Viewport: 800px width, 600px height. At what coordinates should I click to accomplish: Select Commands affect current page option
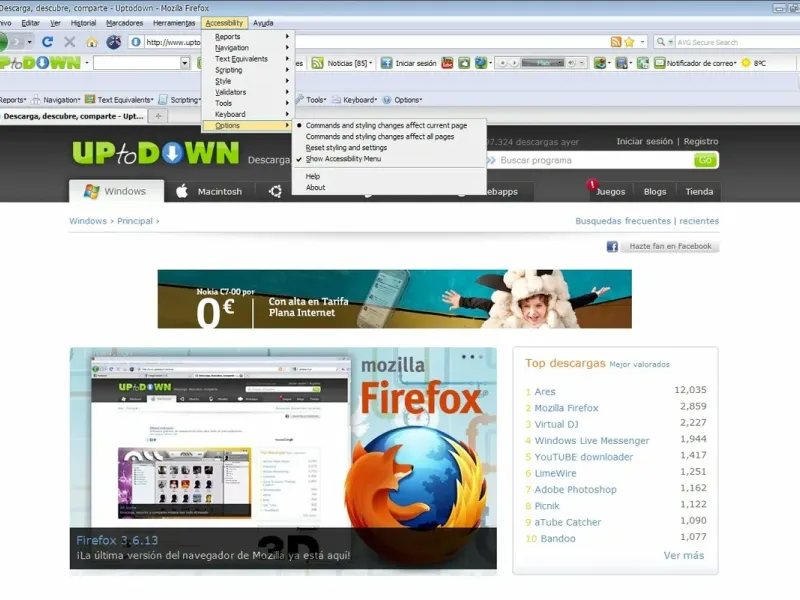coord(386,126)
